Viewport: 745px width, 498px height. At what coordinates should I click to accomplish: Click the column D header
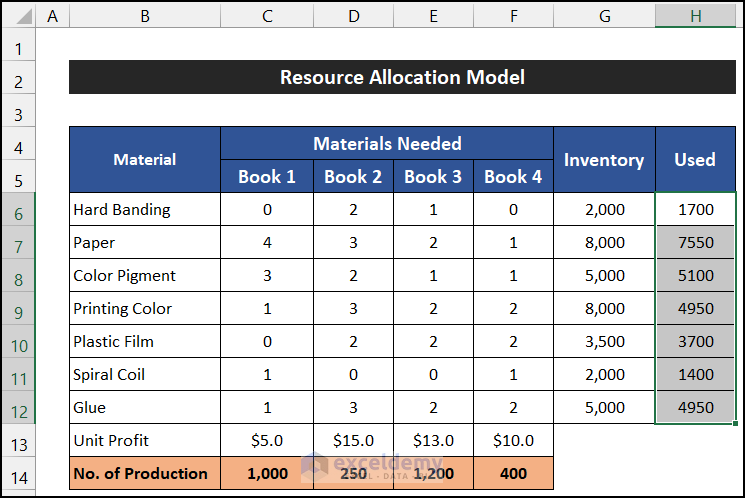click(x=353, y=15)
